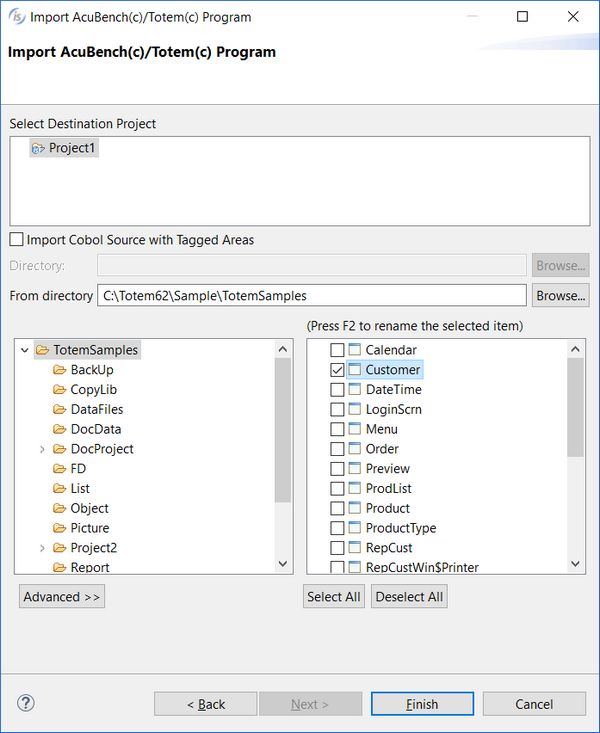Close the import dialog window
Image resolution: width=600 pixels, height=733 pixels.
[573, 17]
